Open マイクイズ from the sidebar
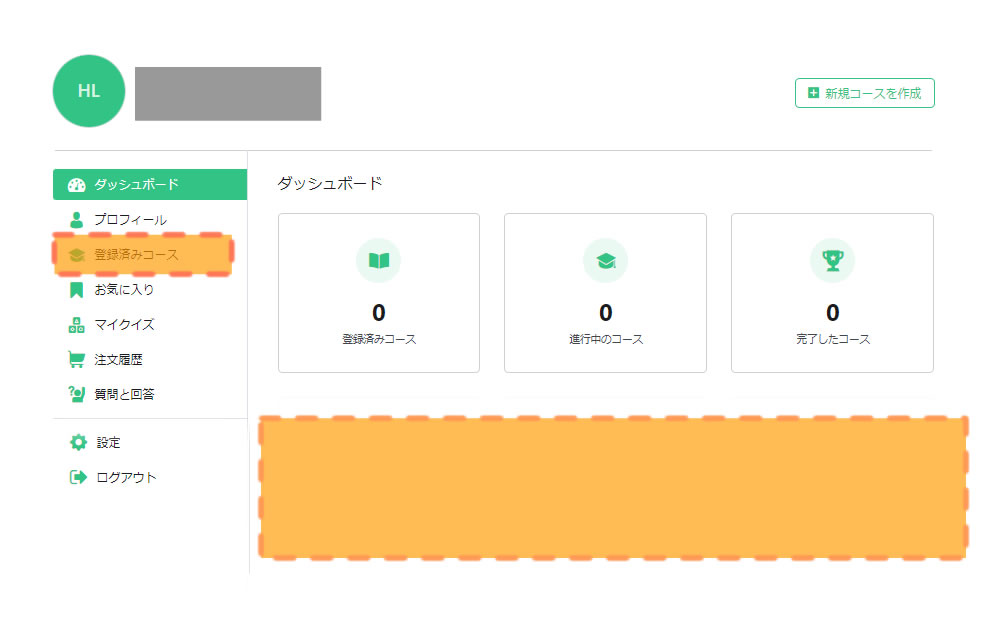This screenshot has width=1001, height=620. [124, 325]
